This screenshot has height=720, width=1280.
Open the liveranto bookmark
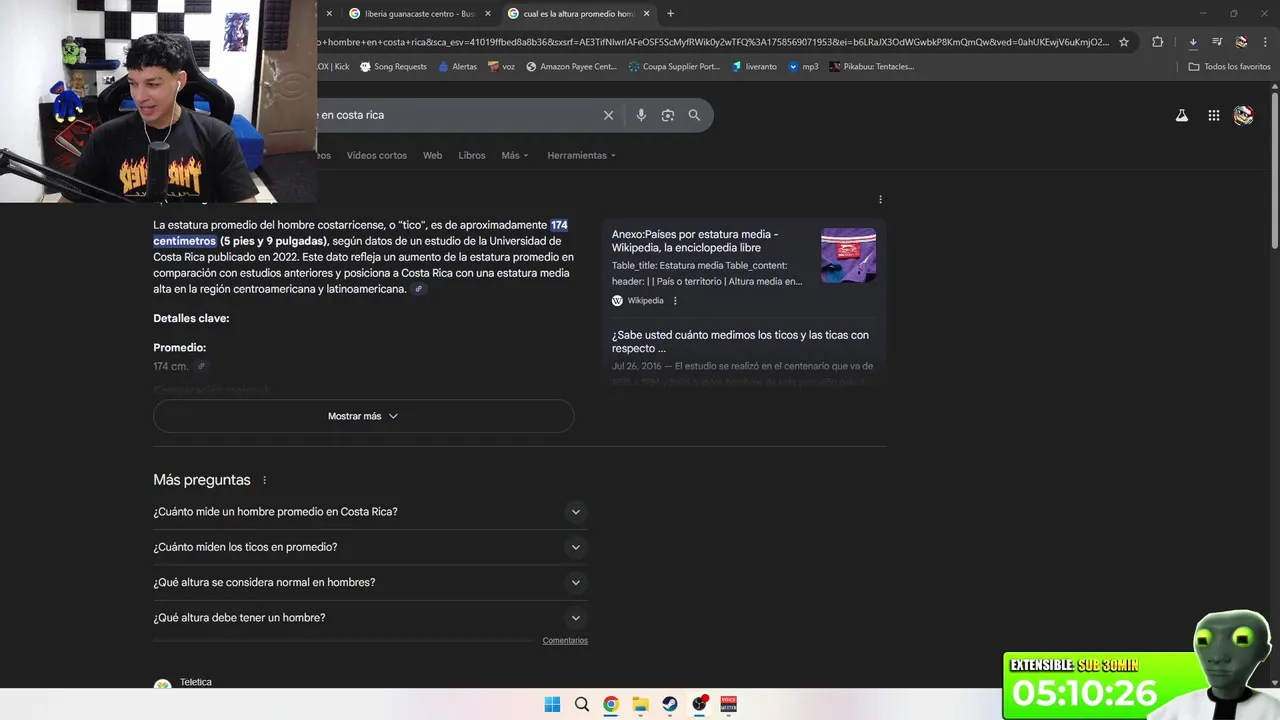point(754,67)
